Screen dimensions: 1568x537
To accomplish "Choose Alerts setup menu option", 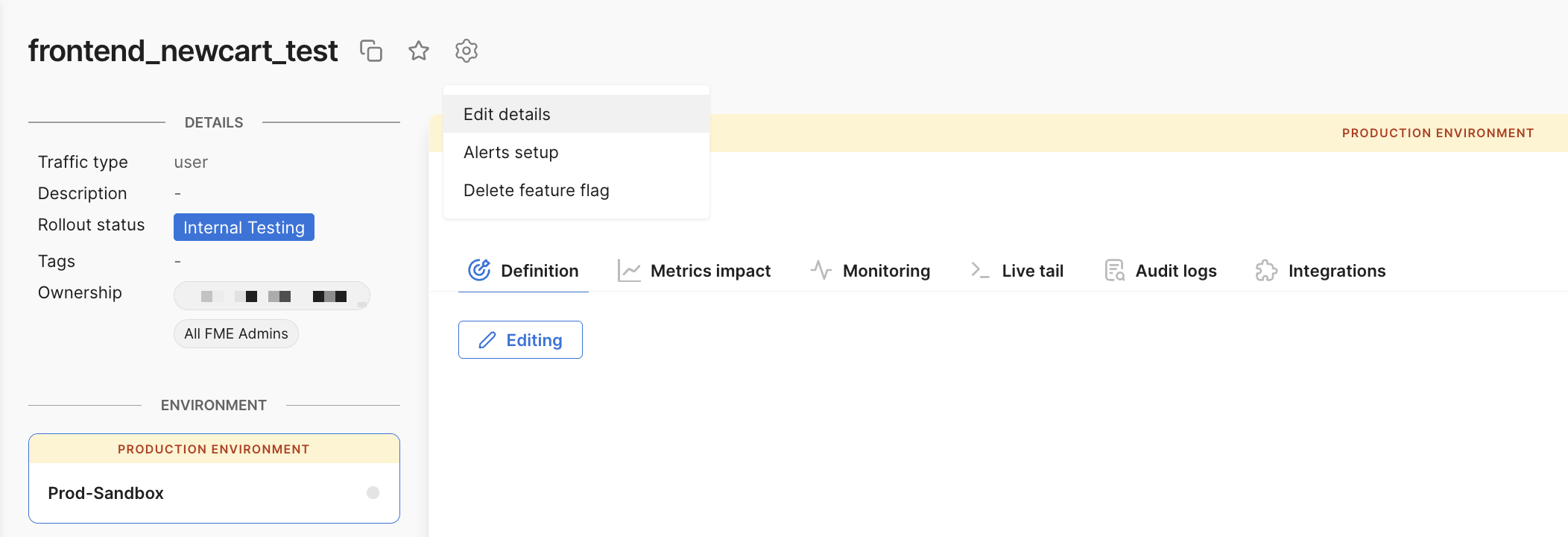I will [510, 152].
